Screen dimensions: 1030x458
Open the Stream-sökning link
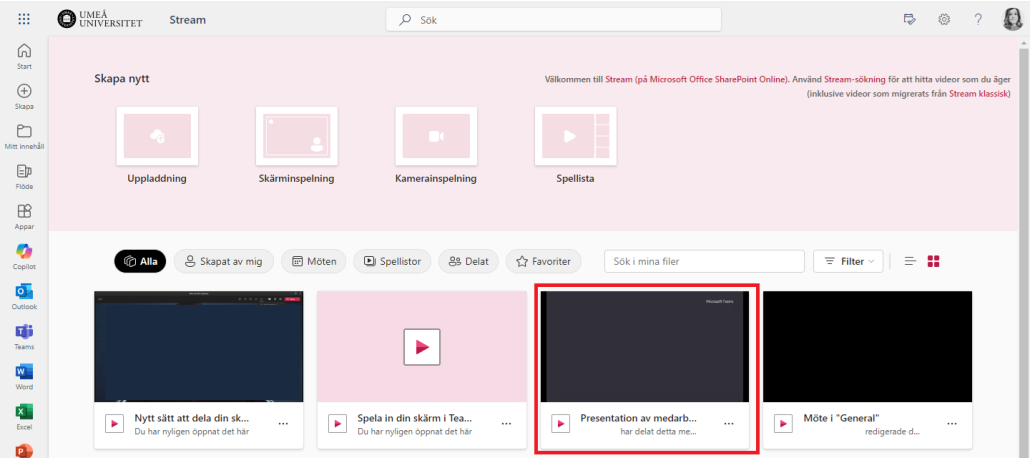855,80
